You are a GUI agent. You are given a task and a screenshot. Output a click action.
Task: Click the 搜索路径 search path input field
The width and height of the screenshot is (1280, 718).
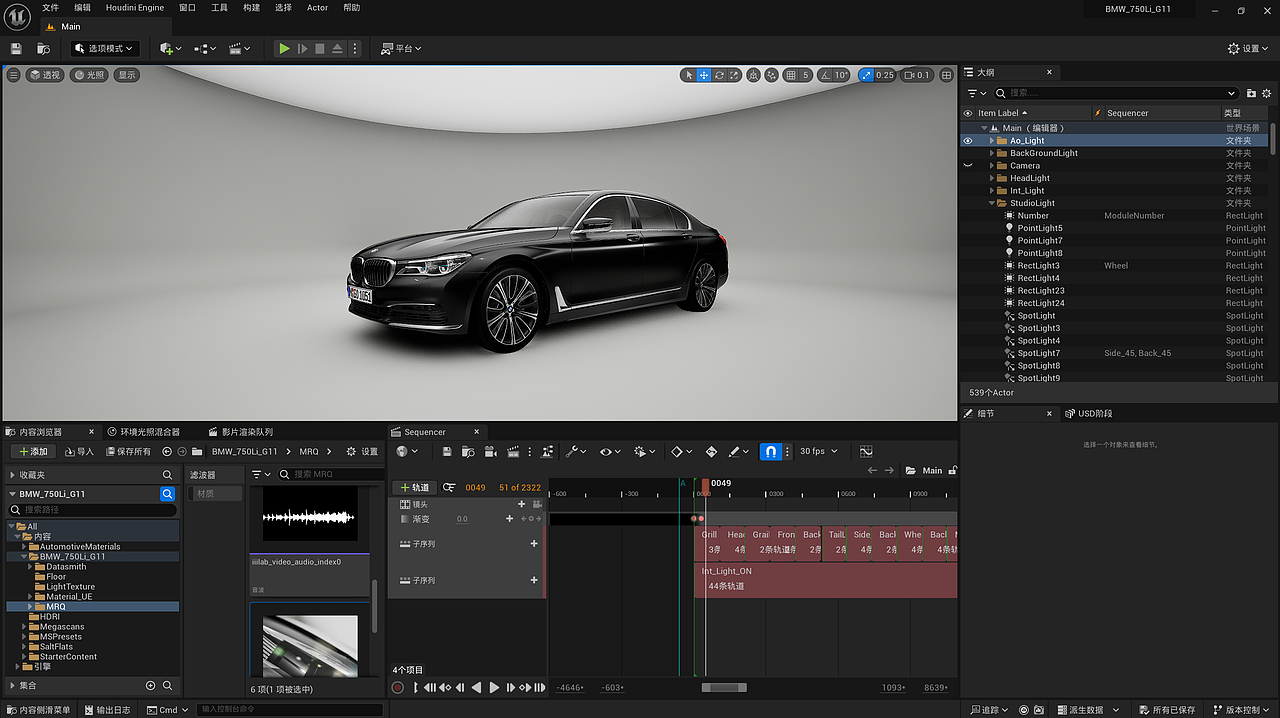pos(92,510)
